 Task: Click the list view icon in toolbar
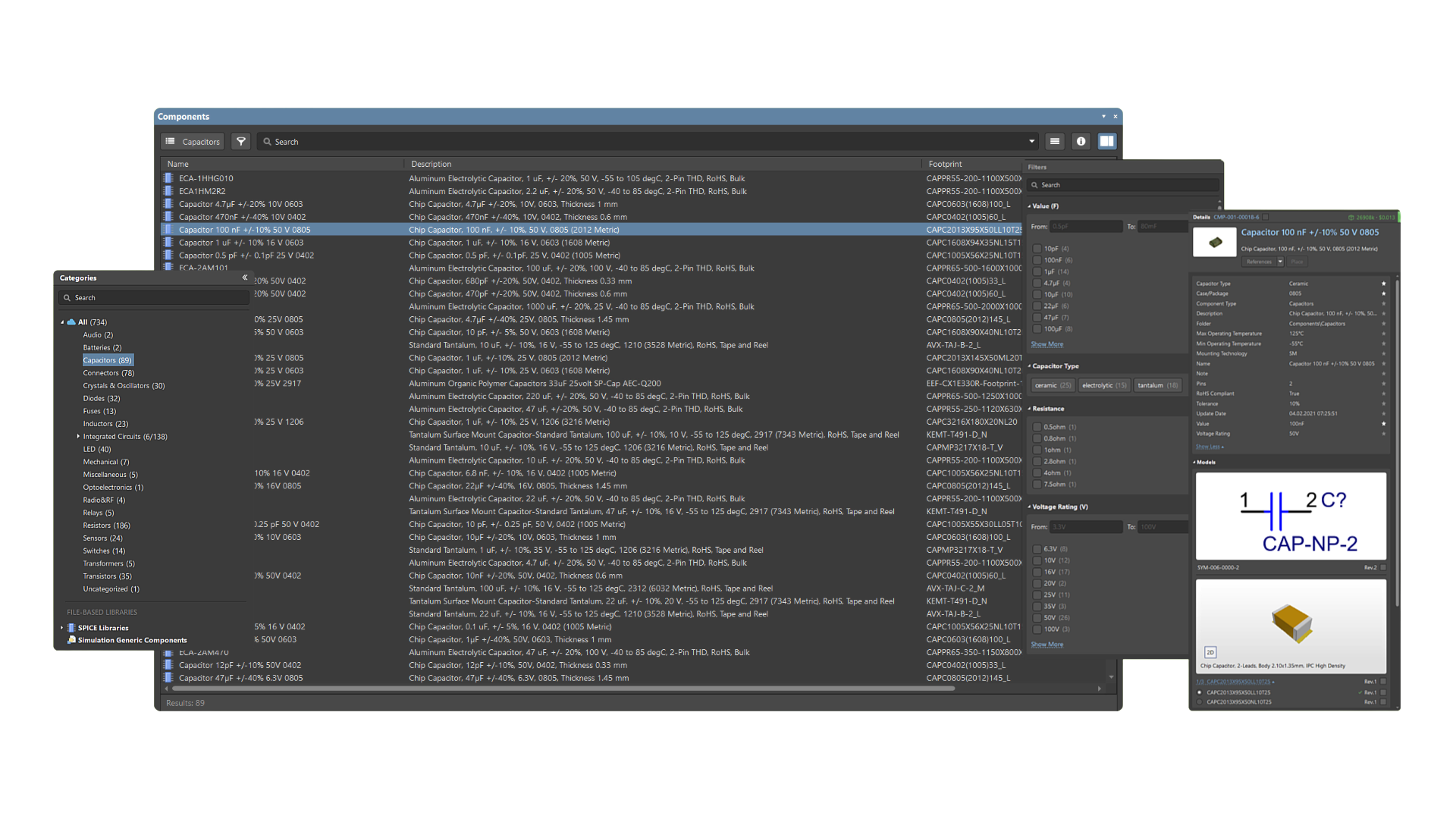tap(1055, 142)
